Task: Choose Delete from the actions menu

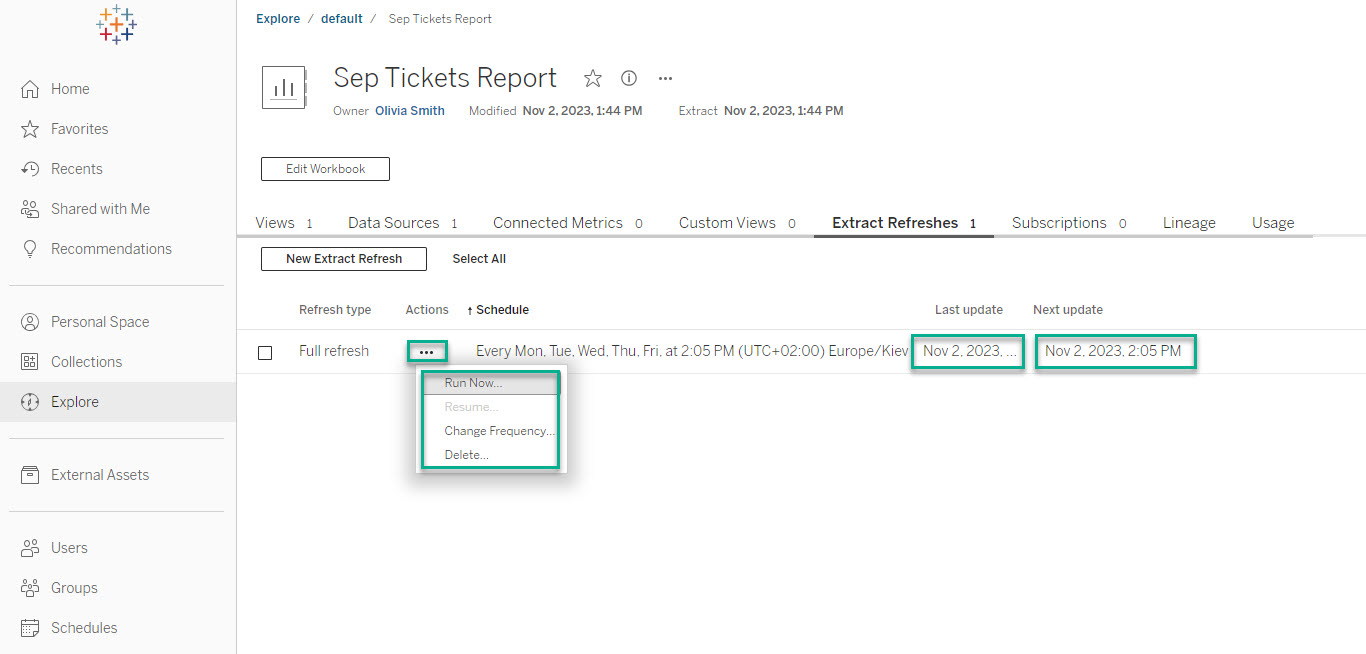Action: coord(466,455)
